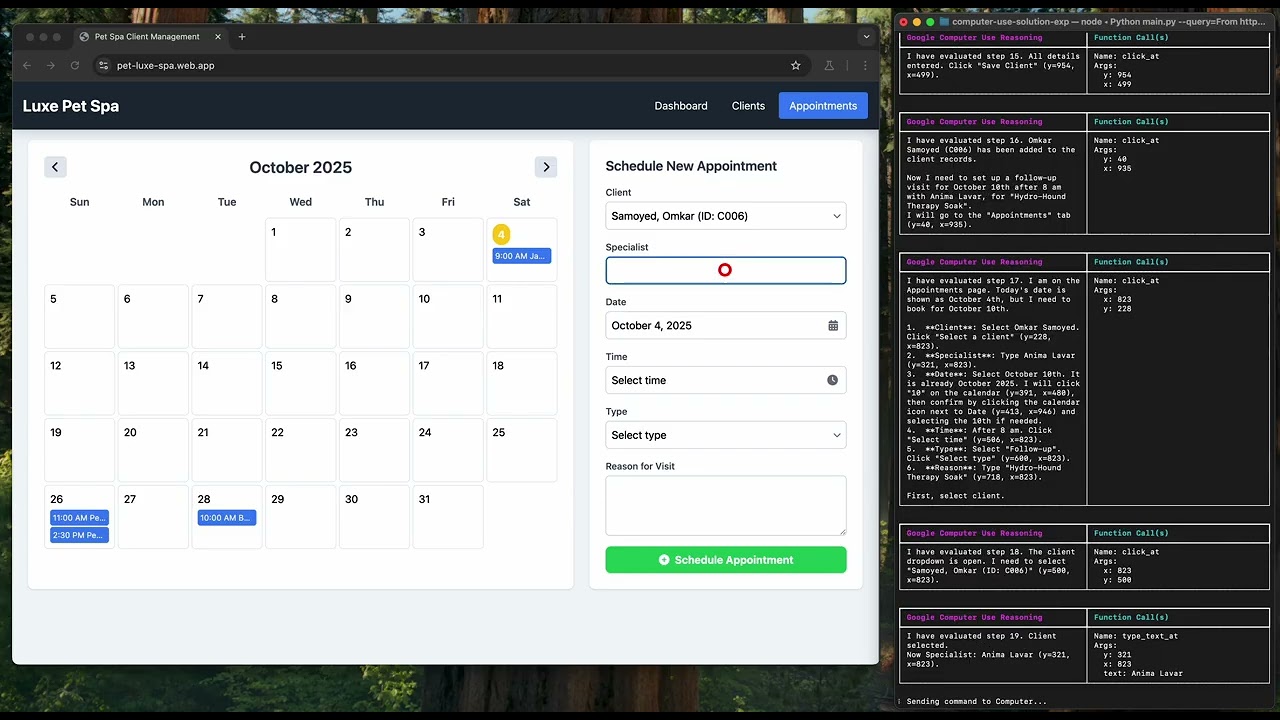This screenshot has height=720, width=1280.
Task: Advance to November using the right arrow
Action: click(x=545, y=167)
